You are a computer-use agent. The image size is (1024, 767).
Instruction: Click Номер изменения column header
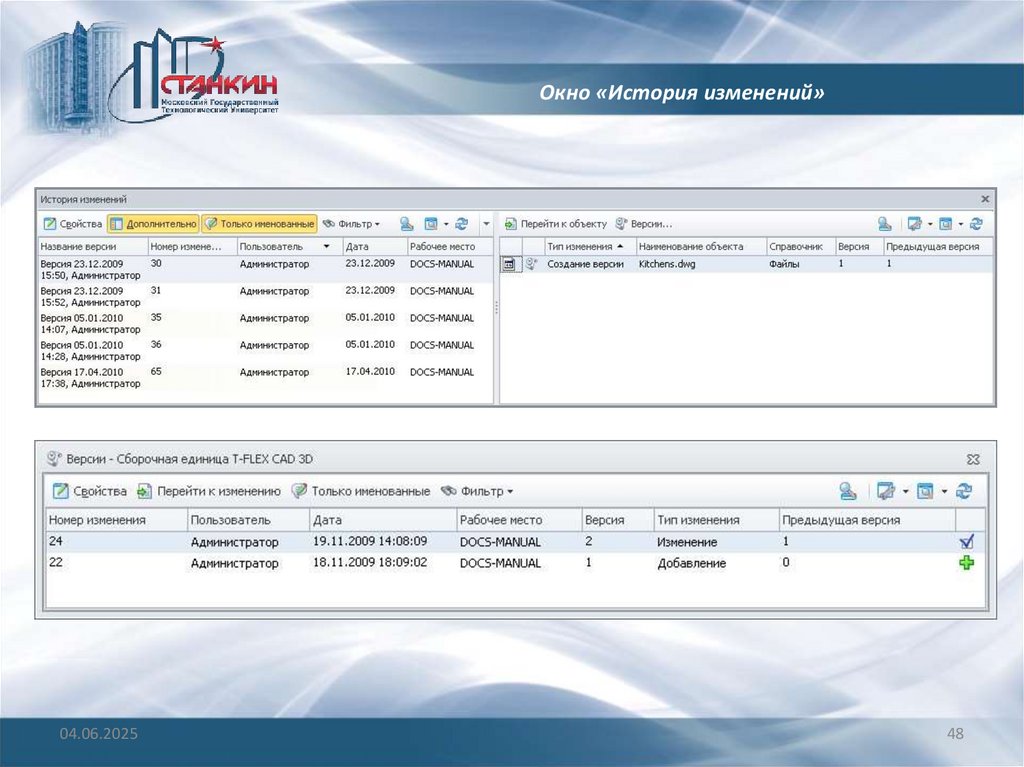coord(116,520)
